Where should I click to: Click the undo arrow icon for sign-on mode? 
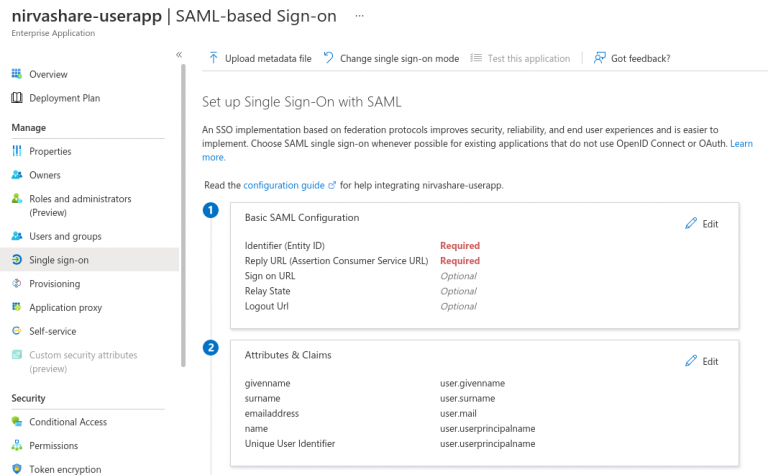[329, 58]
